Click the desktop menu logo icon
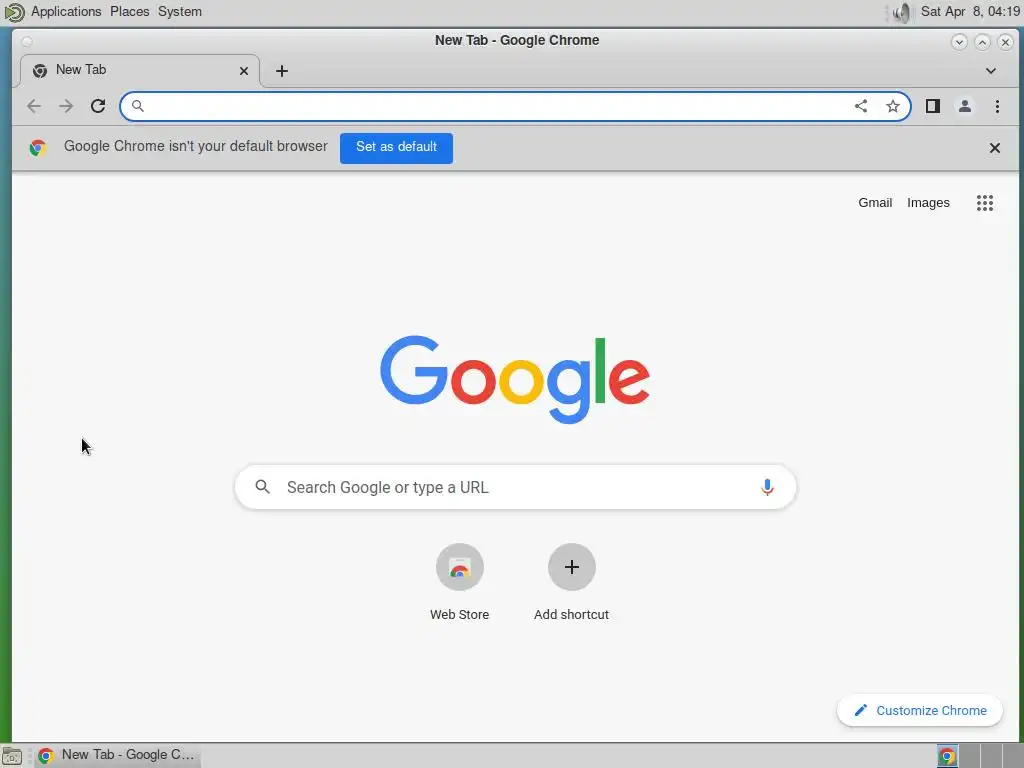 point(14,12)
